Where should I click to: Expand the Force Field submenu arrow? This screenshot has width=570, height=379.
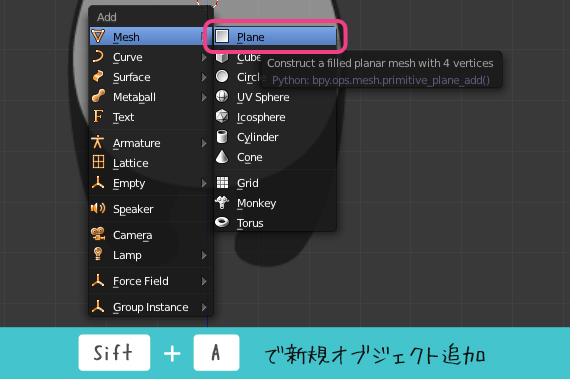204,281
